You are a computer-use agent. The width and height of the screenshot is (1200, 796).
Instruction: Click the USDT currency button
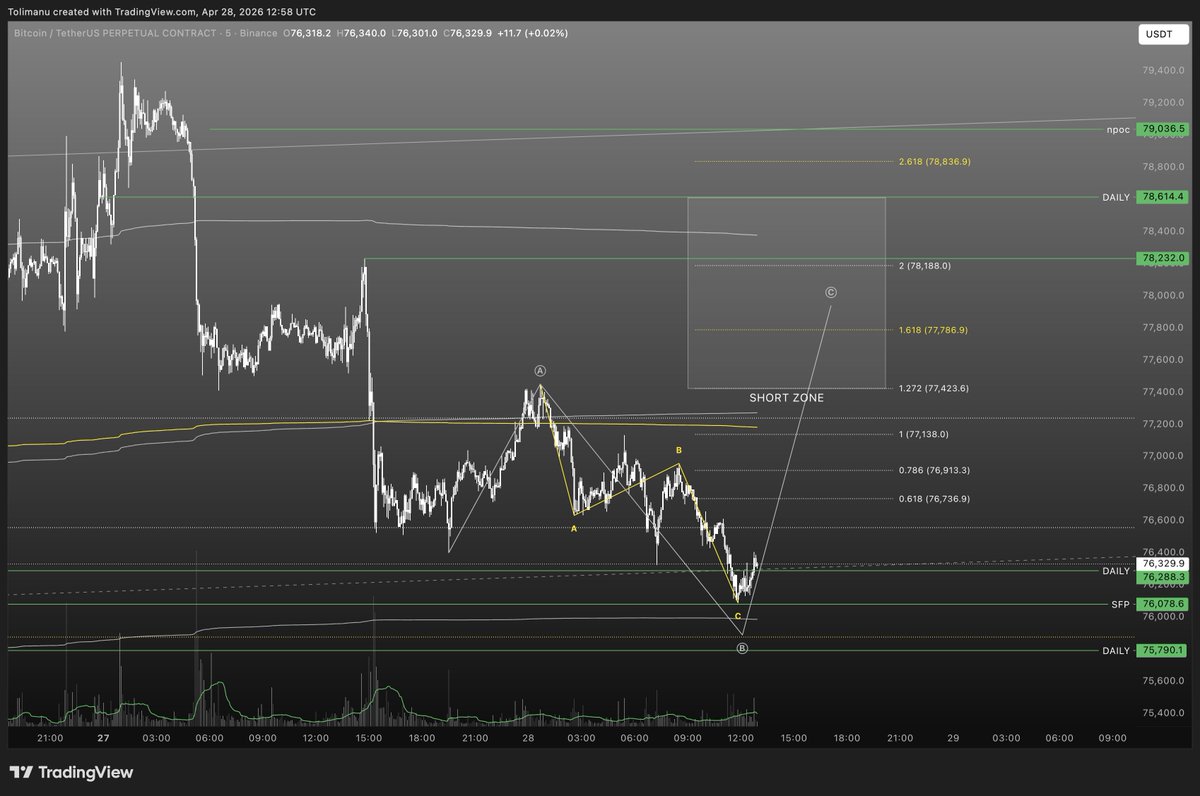pyautogui.click(x=1162, y=35)
